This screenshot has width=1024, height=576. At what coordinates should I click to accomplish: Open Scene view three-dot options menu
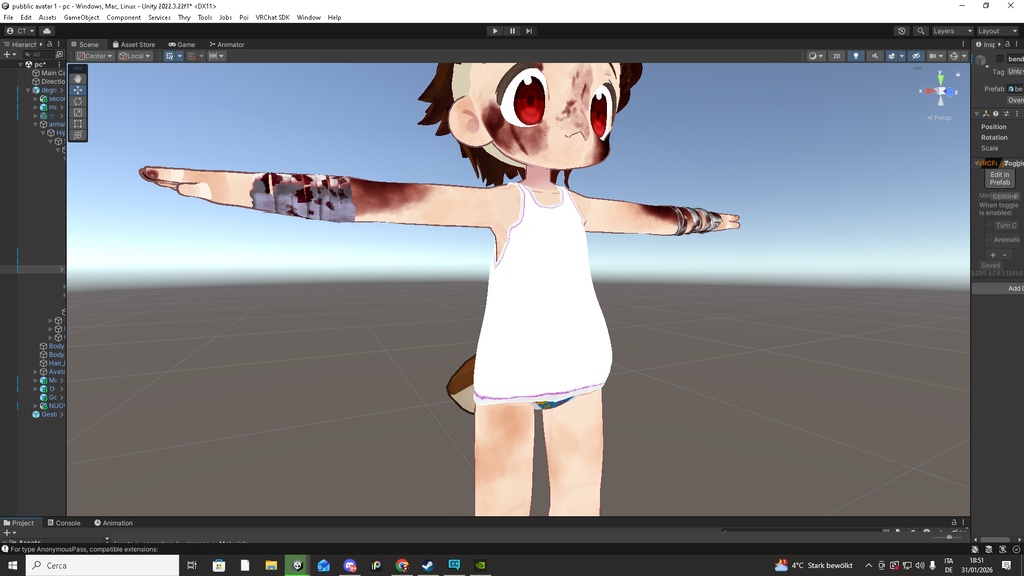[963, 44]
